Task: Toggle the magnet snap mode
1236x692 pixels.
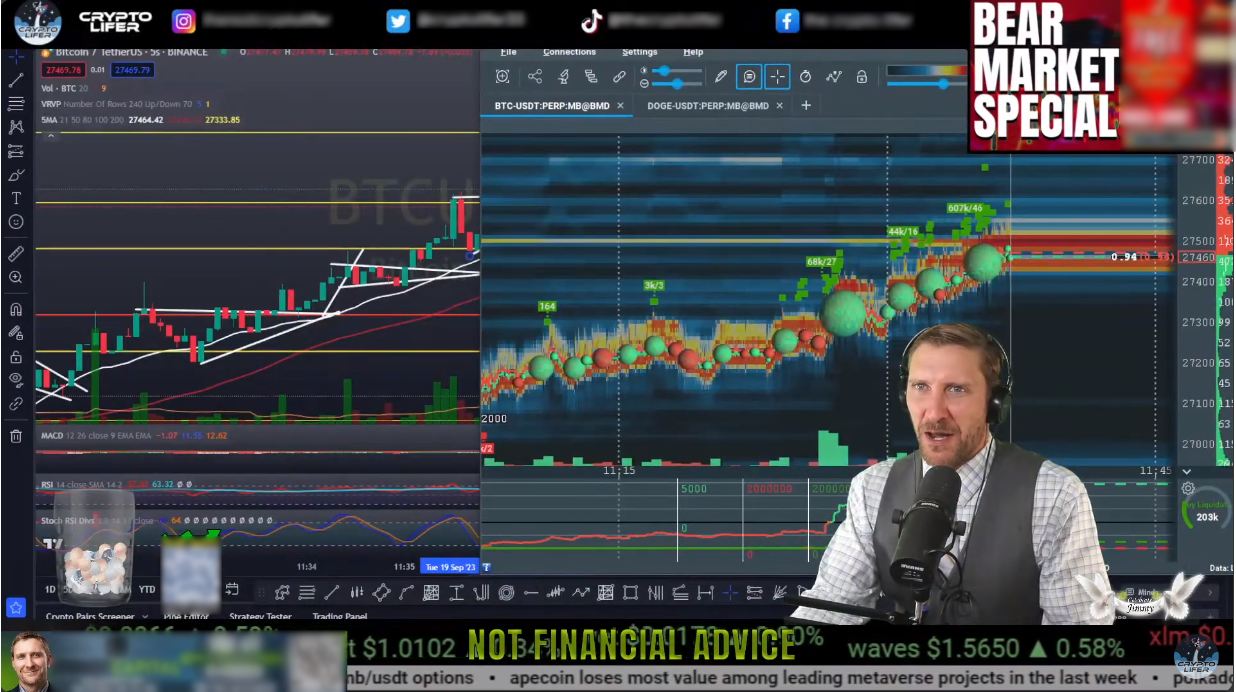Action: pos(16,310)
